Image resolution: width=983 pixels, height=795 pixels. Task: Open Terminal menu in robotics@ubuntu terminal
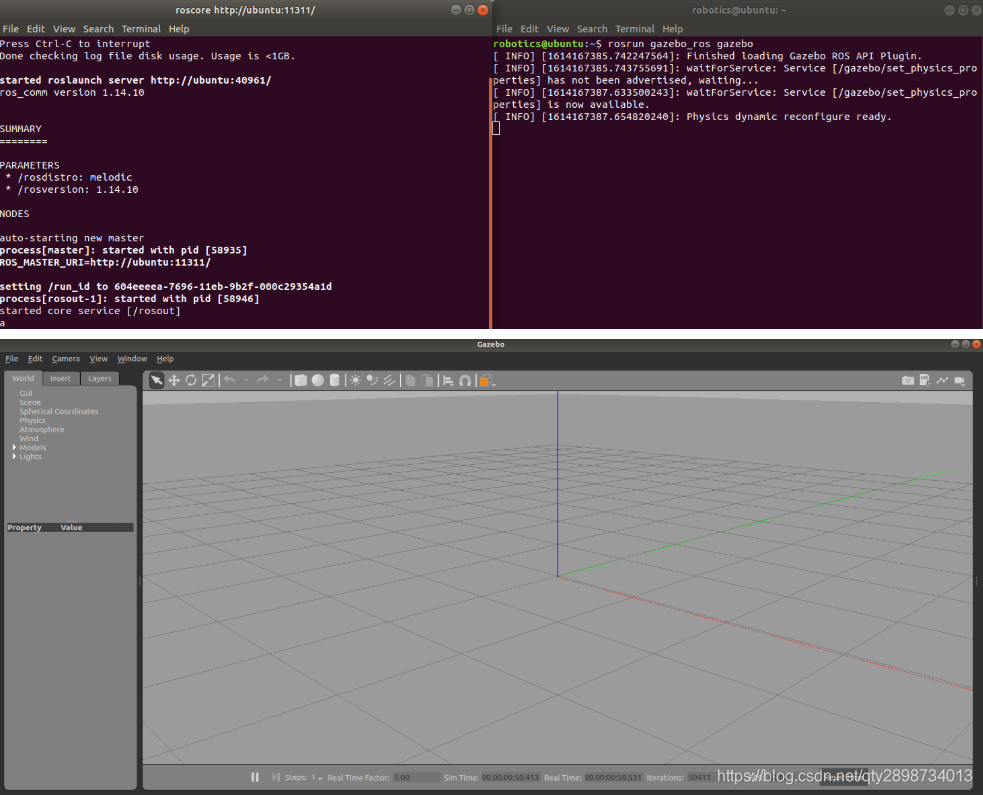click(634, 29)
